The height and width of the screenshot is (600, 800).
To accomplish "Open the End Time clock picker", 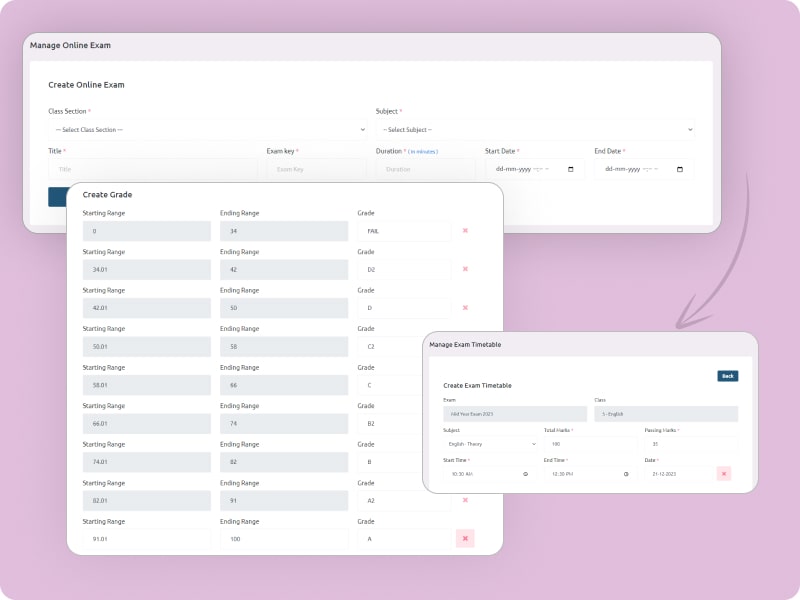I will (x=626, y=474).
